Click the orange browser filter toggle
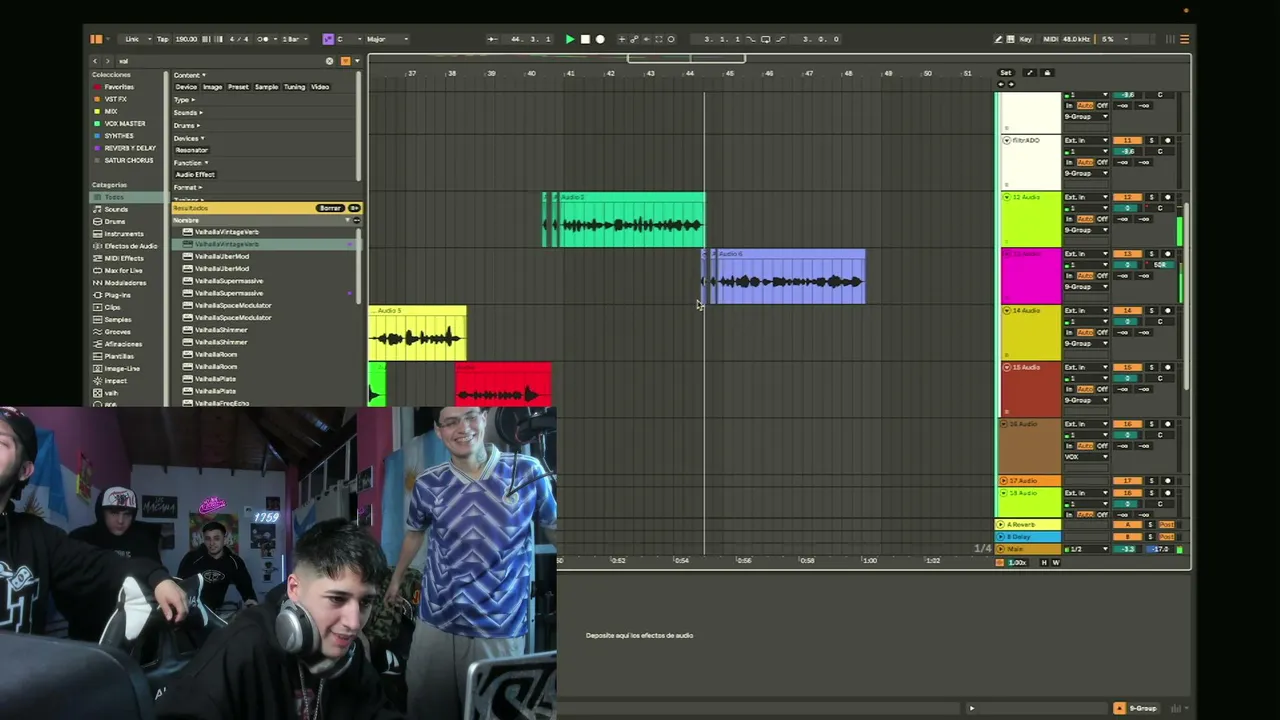Screen dimensions: 1280x720 tap(345, 61)
